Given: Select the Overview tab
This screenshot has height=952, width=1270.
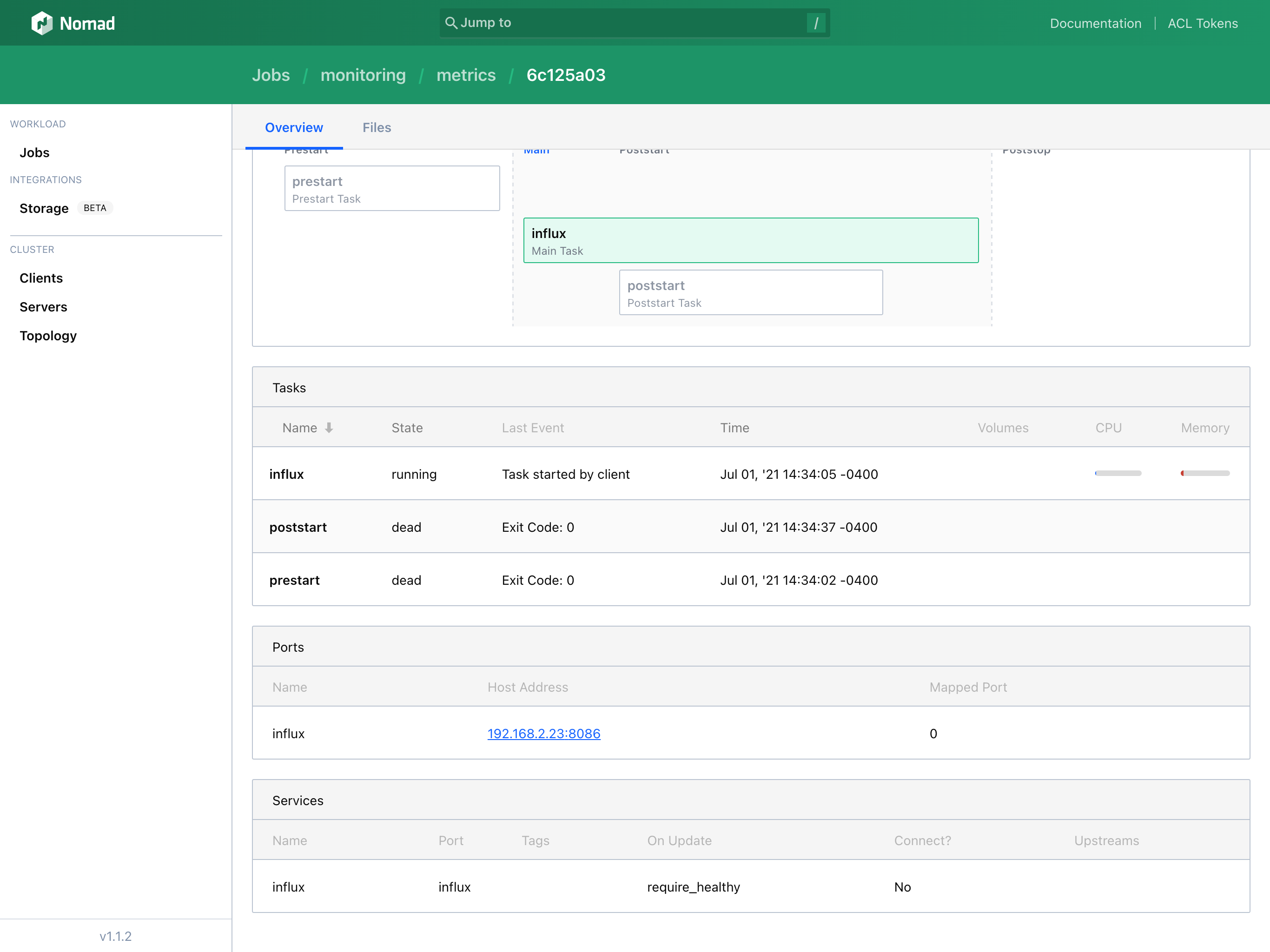Looking at the screenshot, I should [293, 127].
